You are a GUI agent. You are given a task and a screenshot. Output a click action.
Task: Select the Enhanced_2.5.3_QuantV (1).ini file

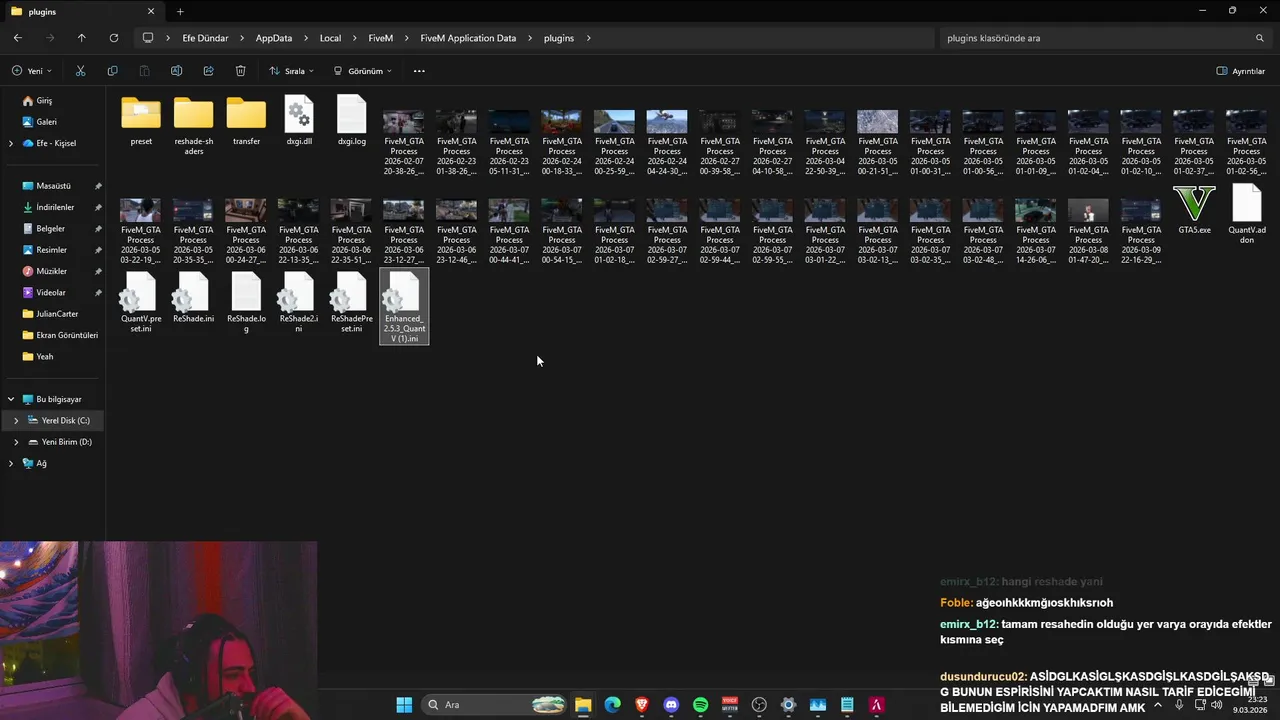tap(404, 307)
